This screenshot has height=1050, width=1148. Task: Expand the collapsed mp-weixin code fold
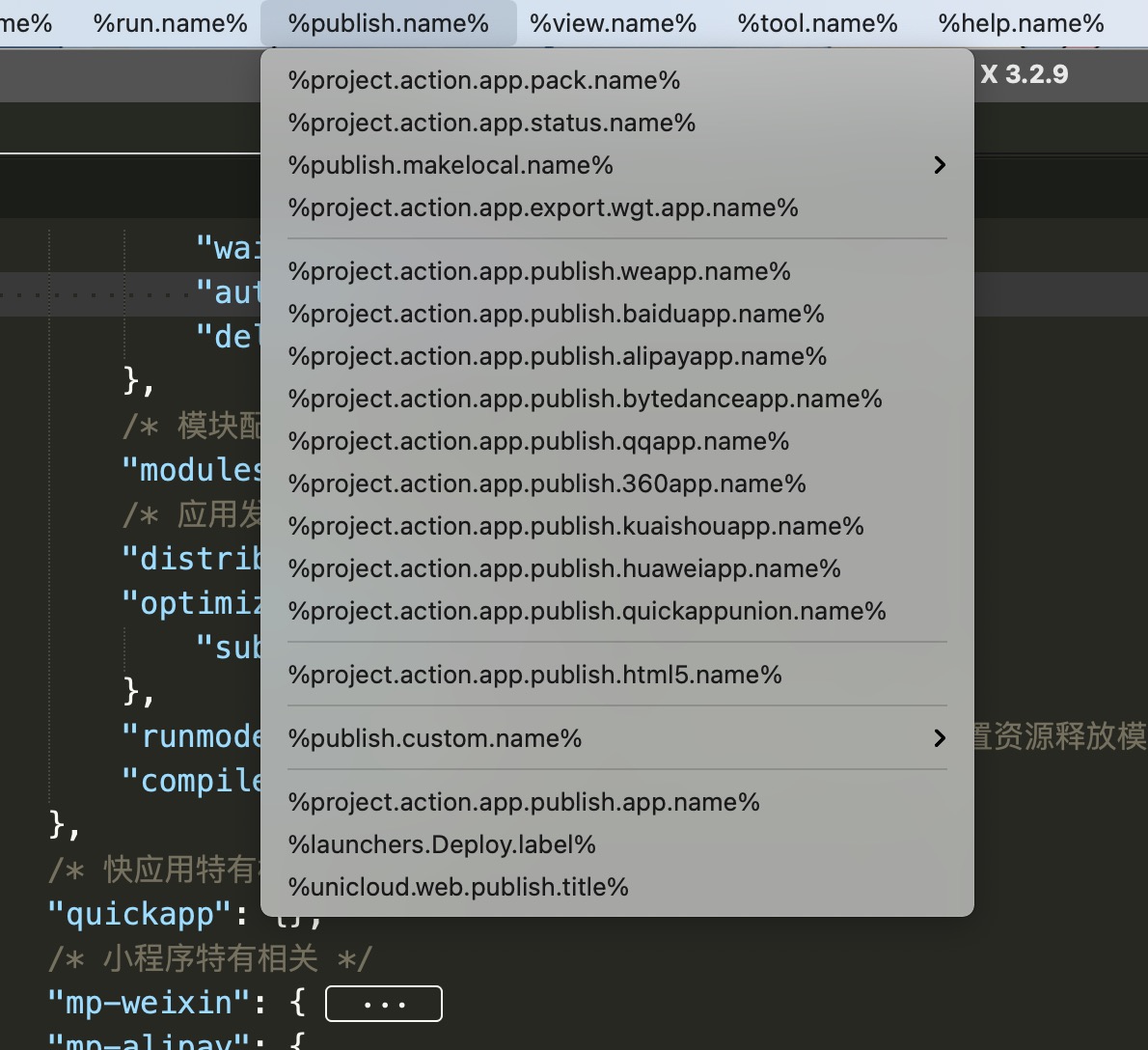click(x=383, y=1004)
